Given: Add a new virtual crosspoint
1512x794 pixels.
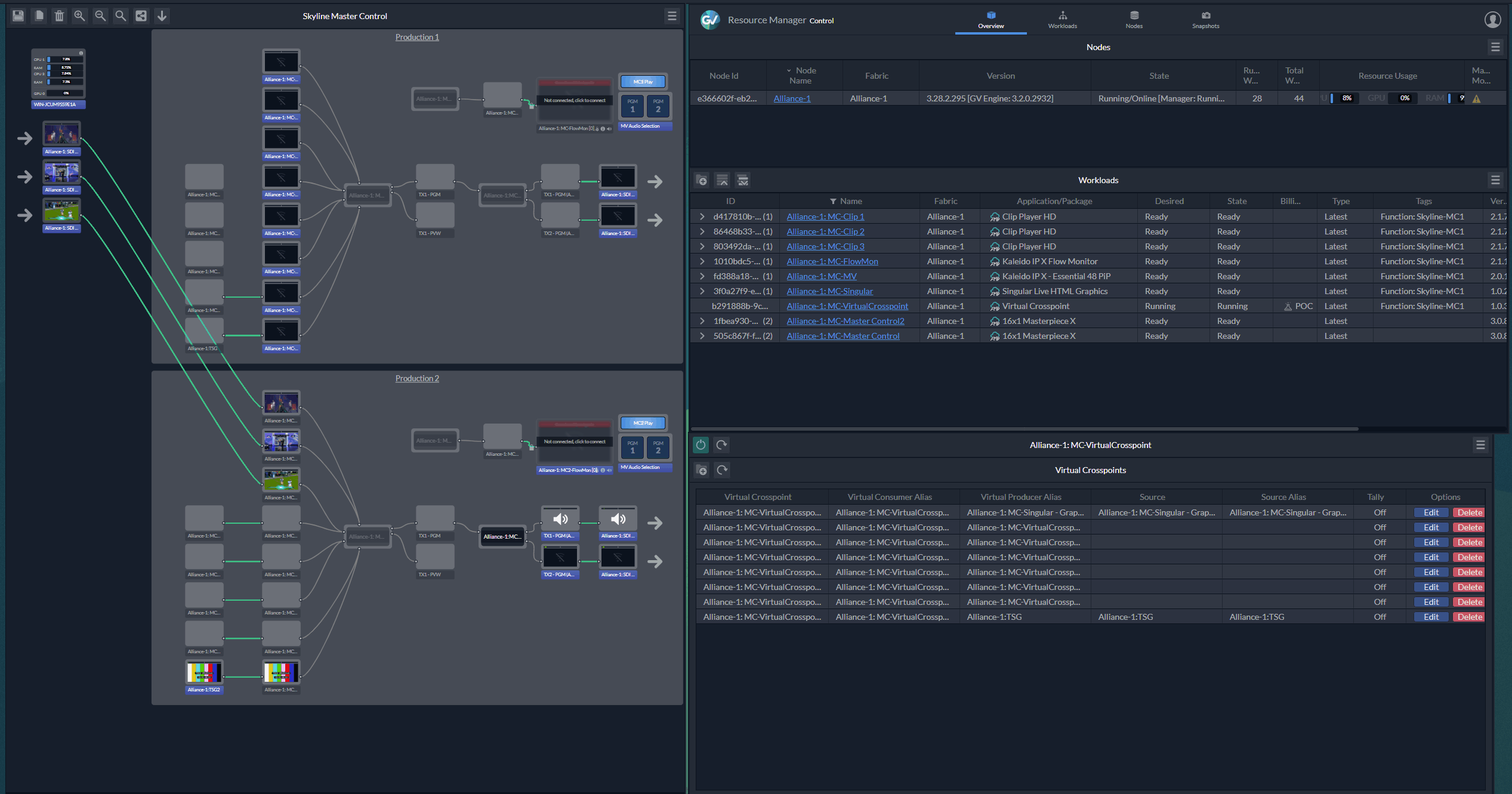Looking at the screenshot, I should (x=702, y=470).
